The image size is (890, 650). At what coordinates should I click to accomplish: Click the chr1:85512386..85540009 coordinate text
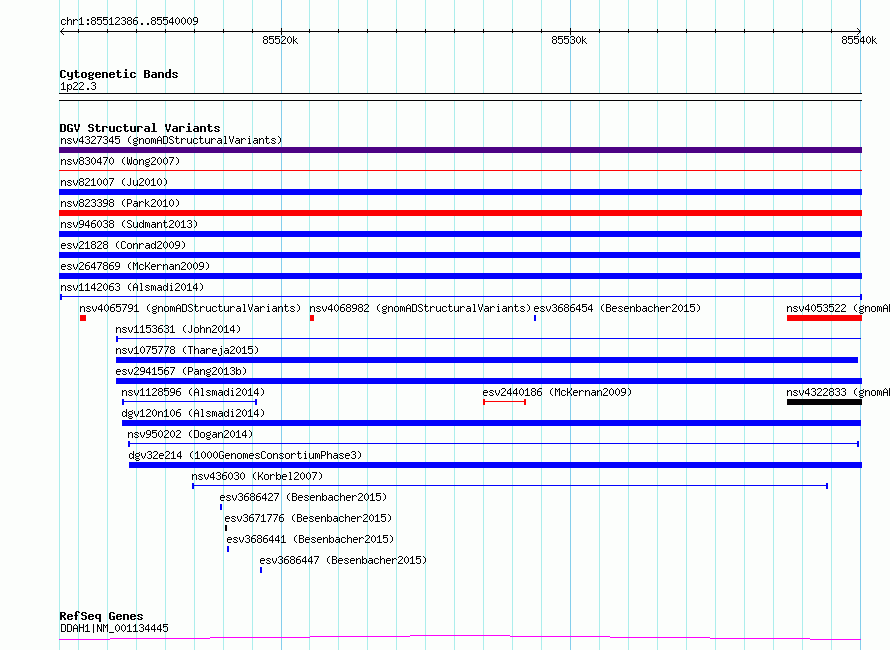[129, 21]
